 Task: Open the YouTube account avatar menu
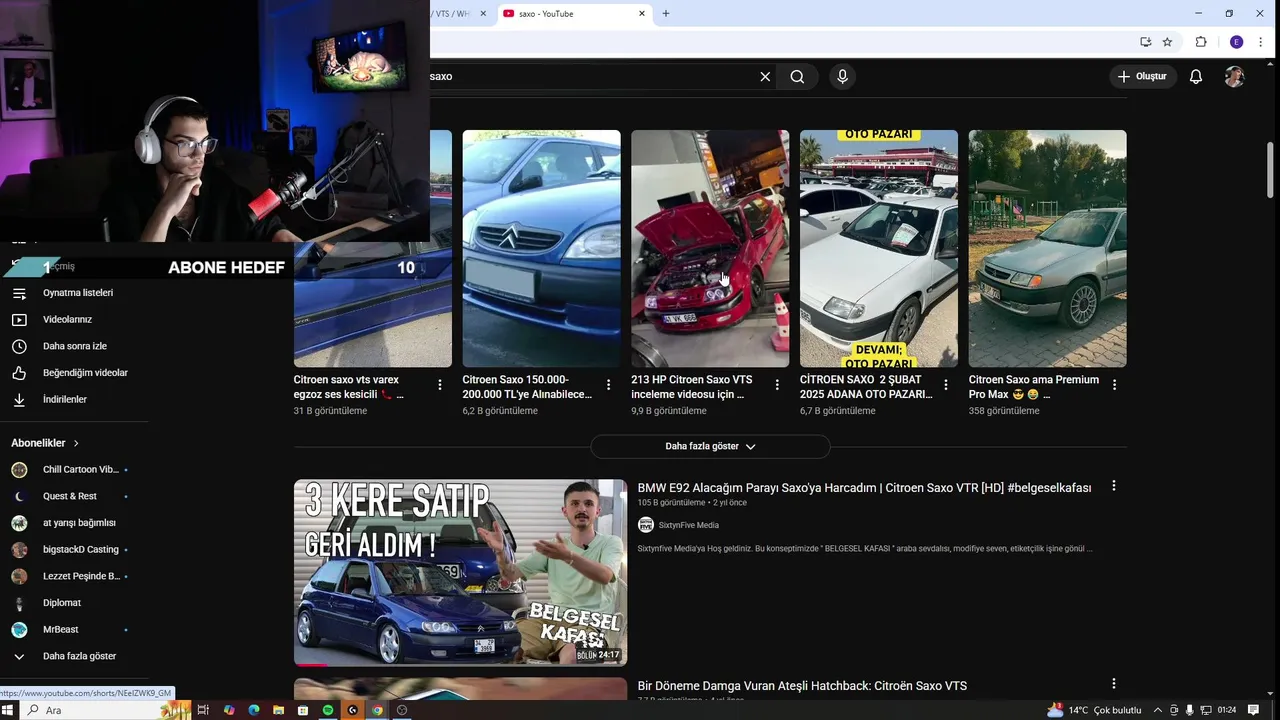click(x=1234, y=76)
